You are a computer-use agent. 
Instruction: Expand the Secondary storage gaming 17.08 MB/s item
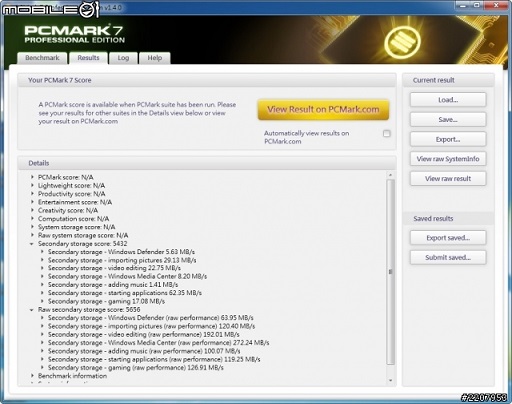click(x=42, y=301)
